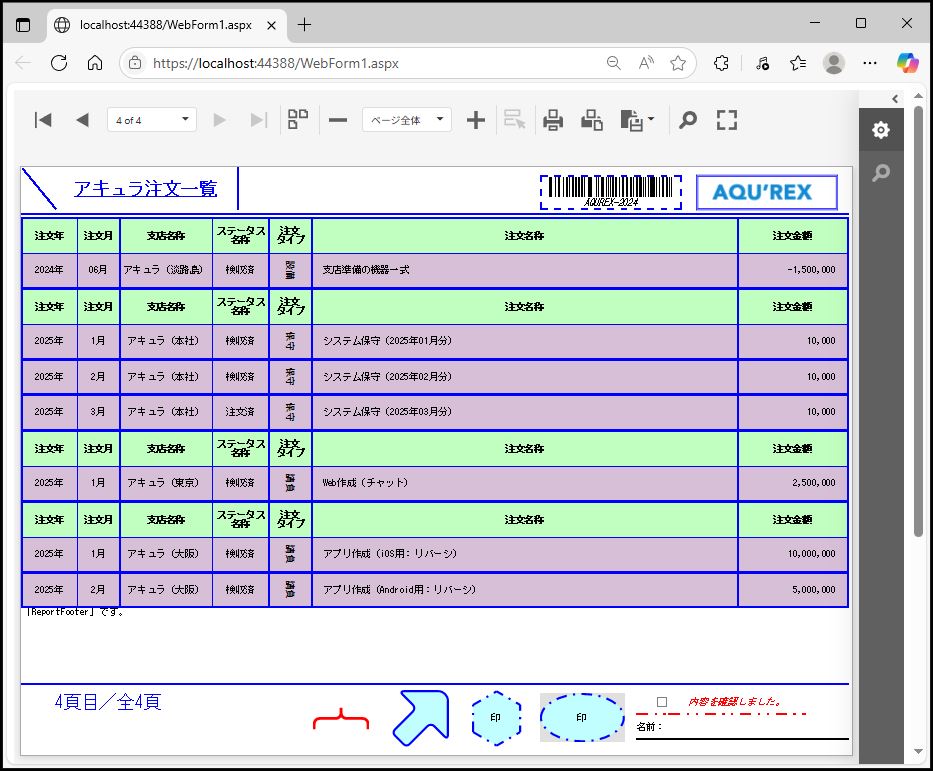Screen dimensions: 933x771
Task: Expand the ページ全体 zoom level dropdown
Action: [x=407, y=120]
